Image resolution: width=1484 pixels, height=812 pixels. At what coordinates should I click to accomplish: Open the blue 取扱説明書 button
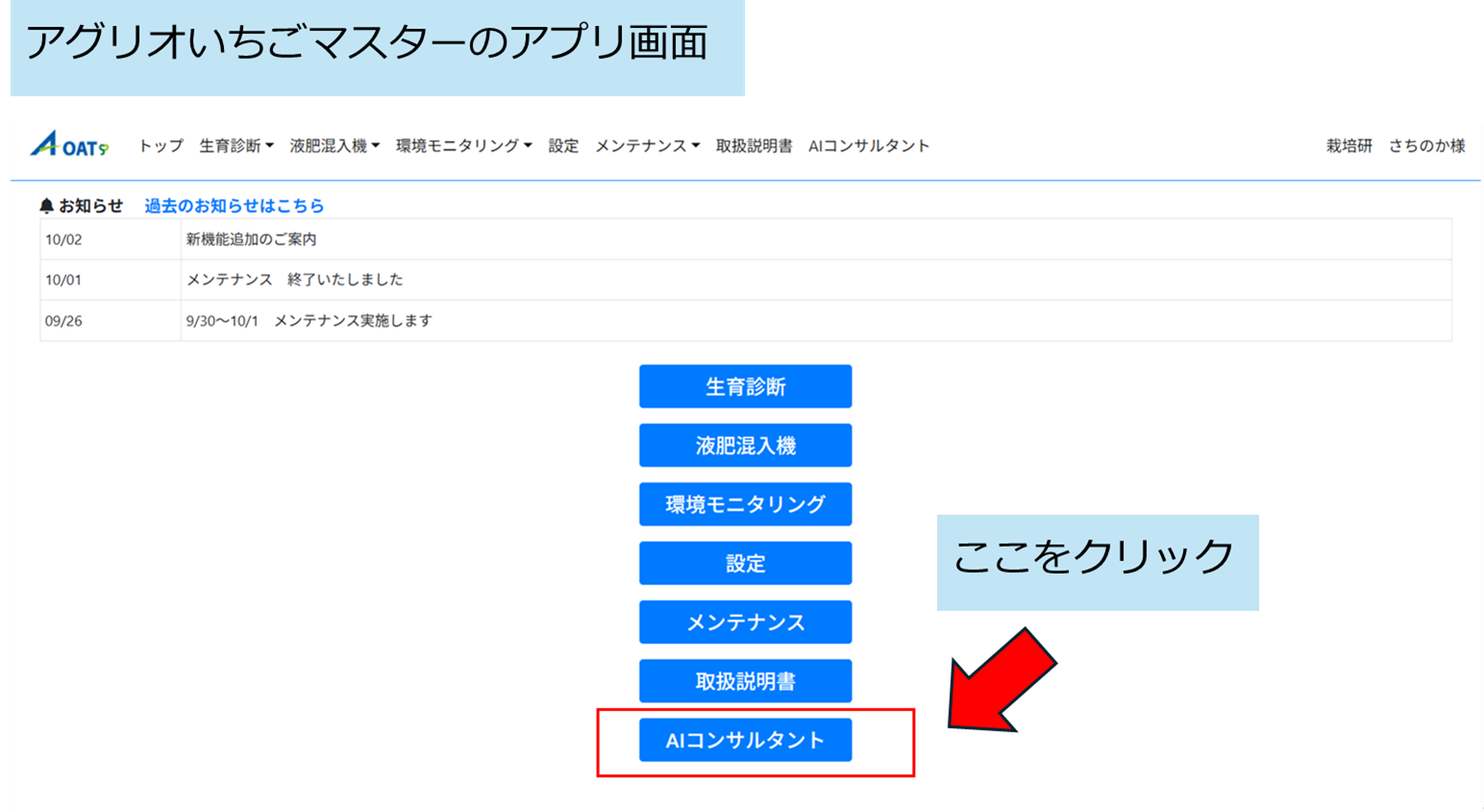(745, 681)
